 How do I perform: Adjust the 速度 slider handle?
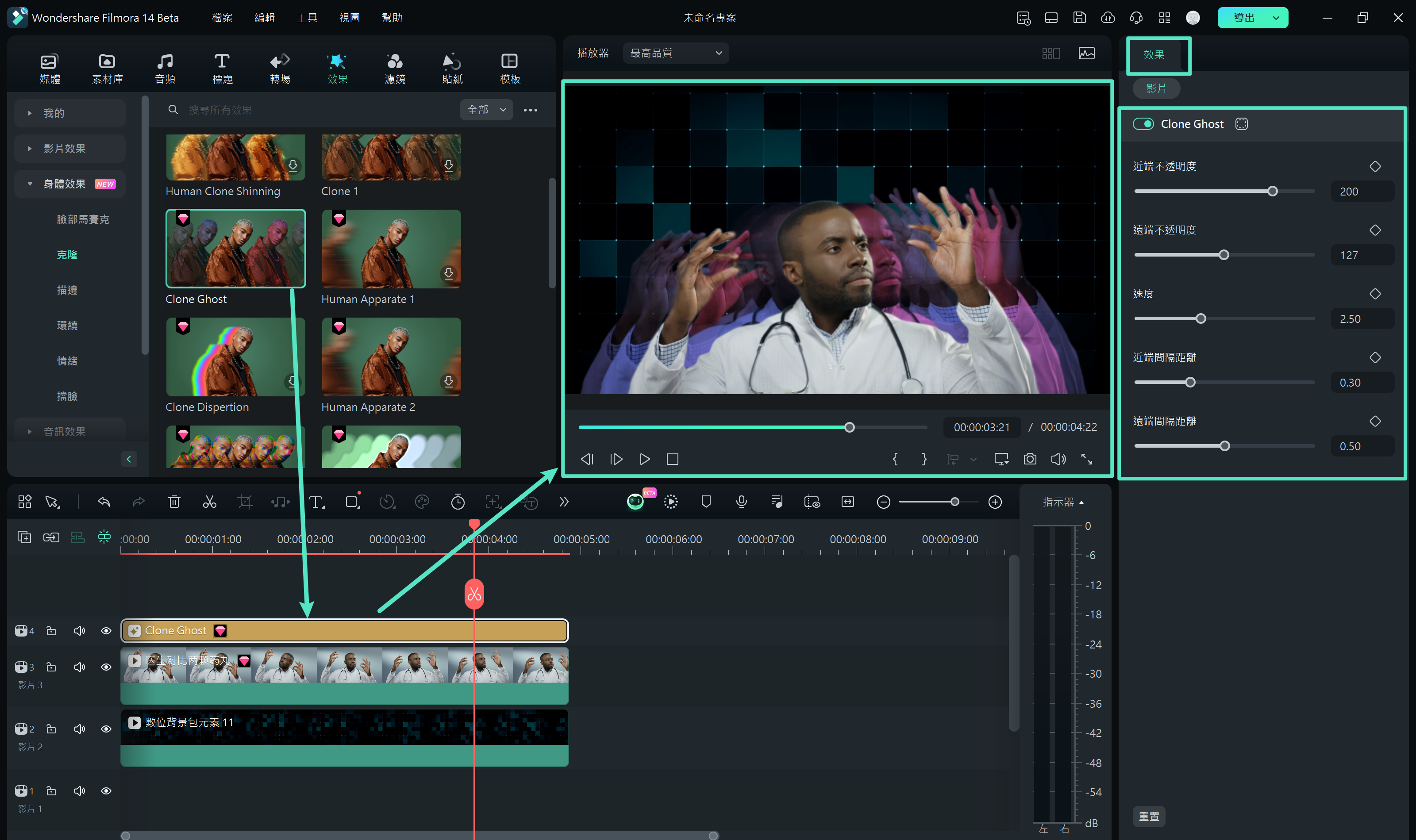point(1201,318)
